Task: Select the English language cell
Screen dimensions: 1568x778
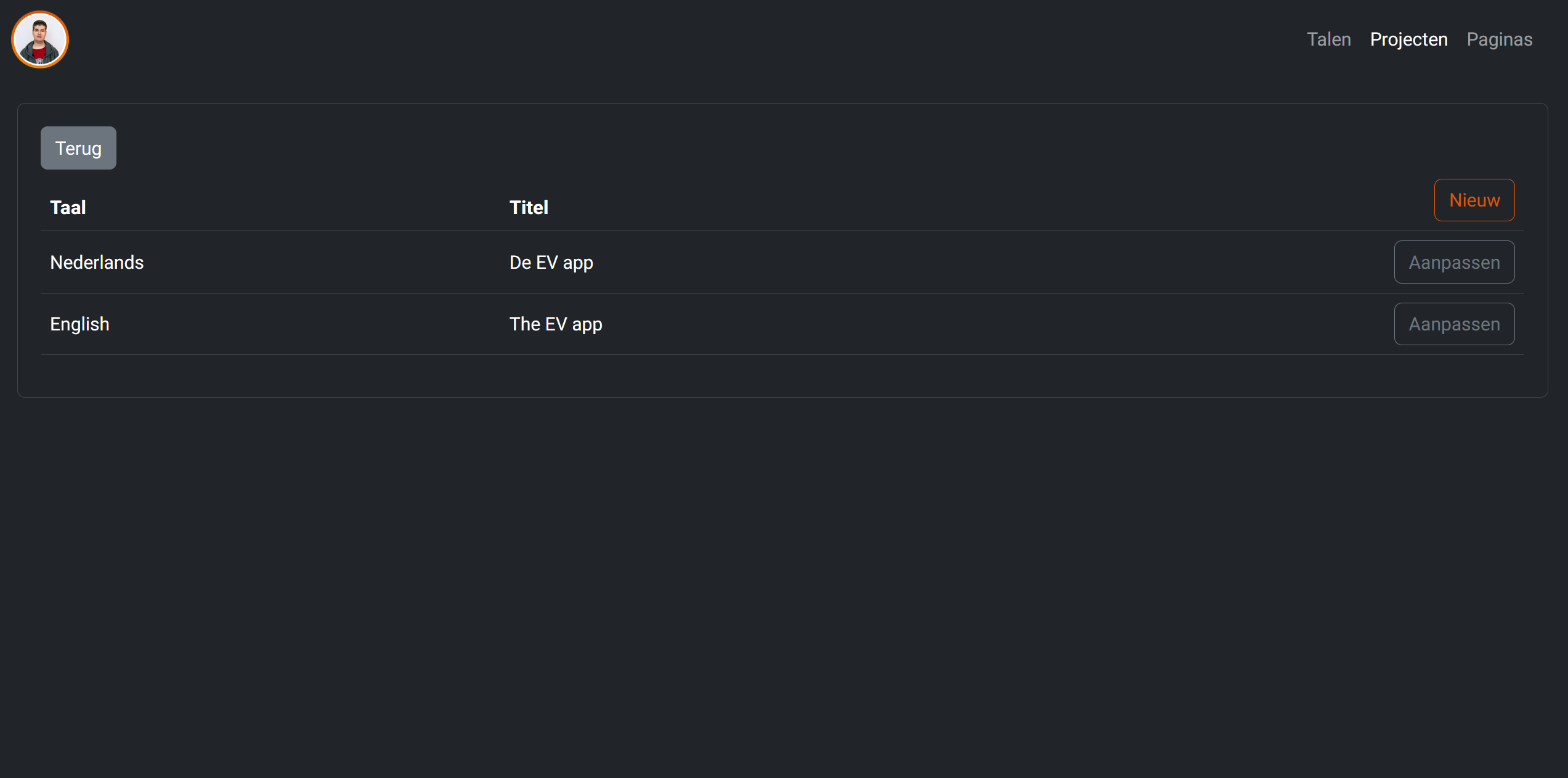Action: pos(79,324)
